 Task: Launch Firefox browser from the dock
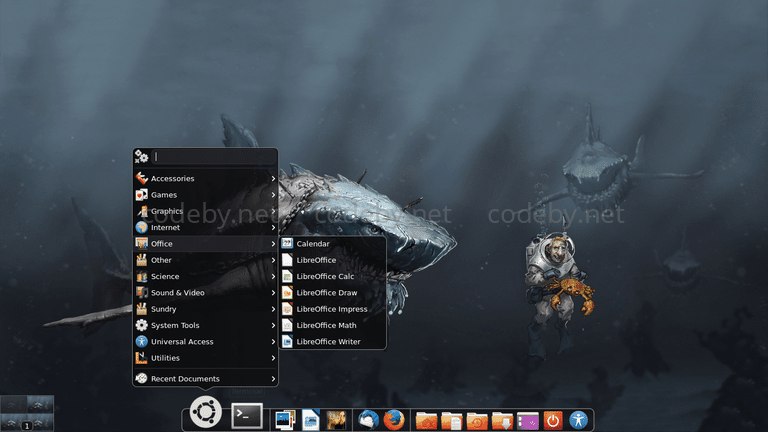coord(394,420)
